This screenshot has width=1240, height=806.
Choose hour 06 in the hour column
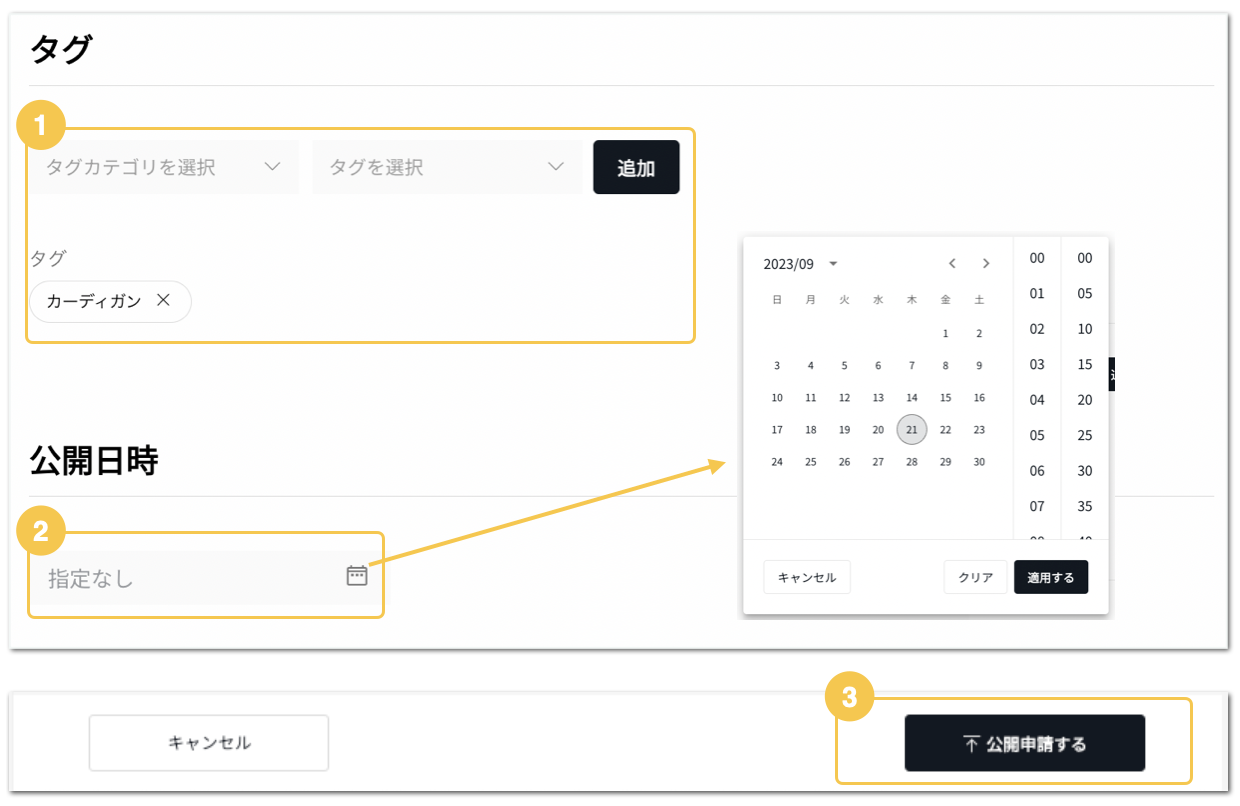tap(1037, 471)
